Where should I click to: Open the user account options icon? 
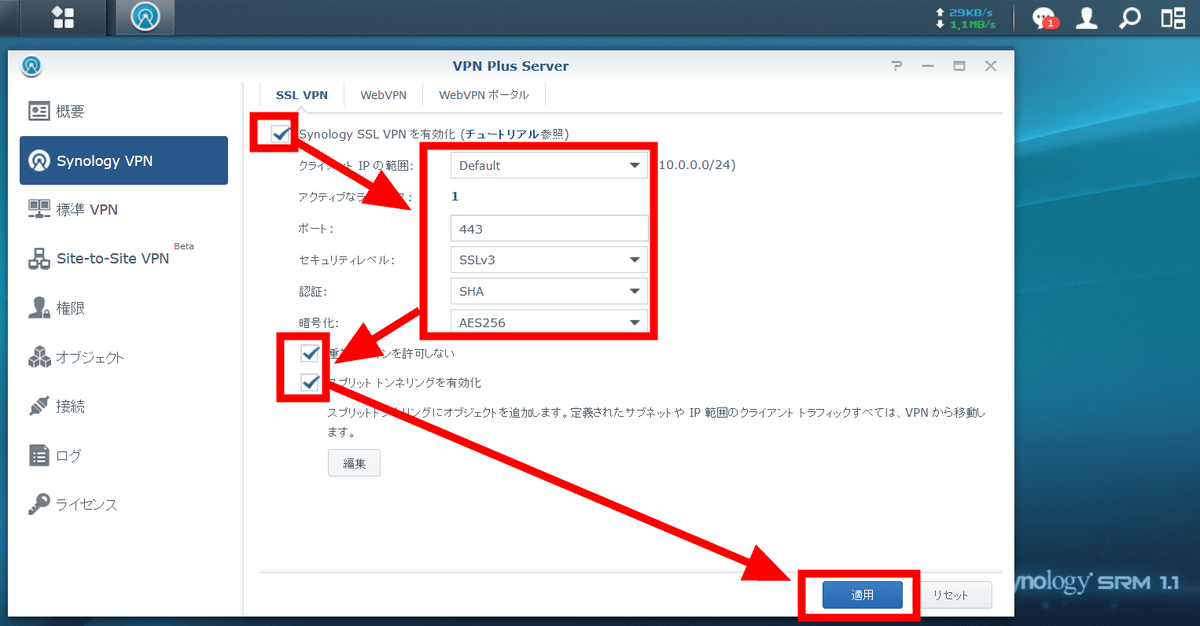1087,18
